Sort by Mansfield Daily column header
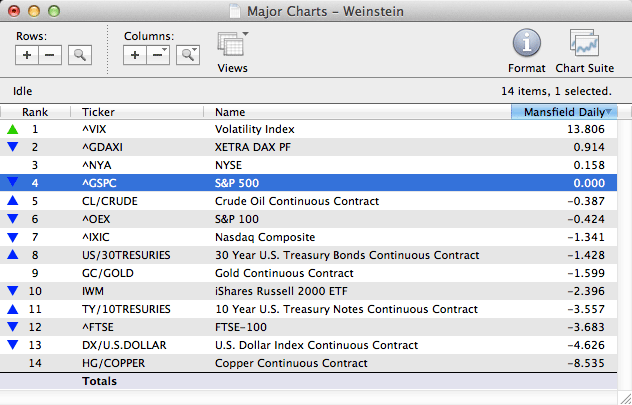This screenshot has height=405, width=632. (x=563, y=112)
